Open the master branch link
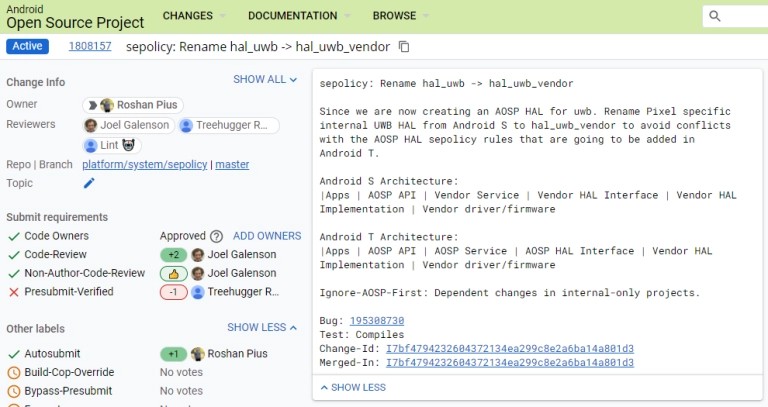 click(x=232, y=165)
